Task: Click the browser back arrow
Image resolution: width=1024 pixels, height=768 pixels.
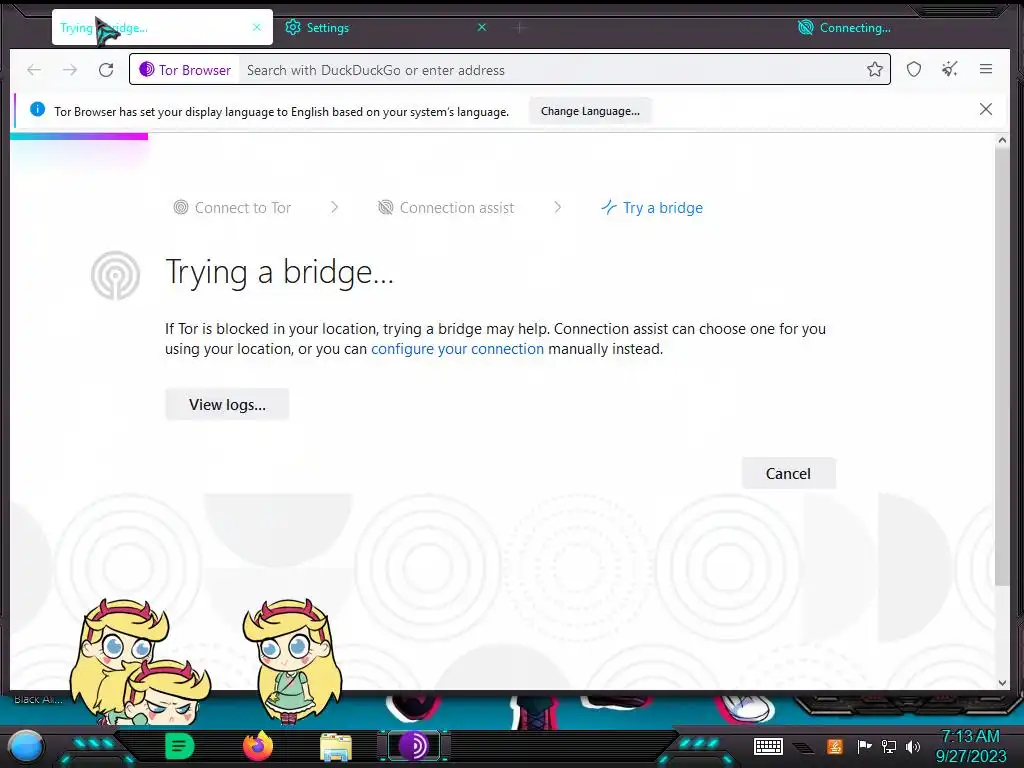Action: coord(34,70)
